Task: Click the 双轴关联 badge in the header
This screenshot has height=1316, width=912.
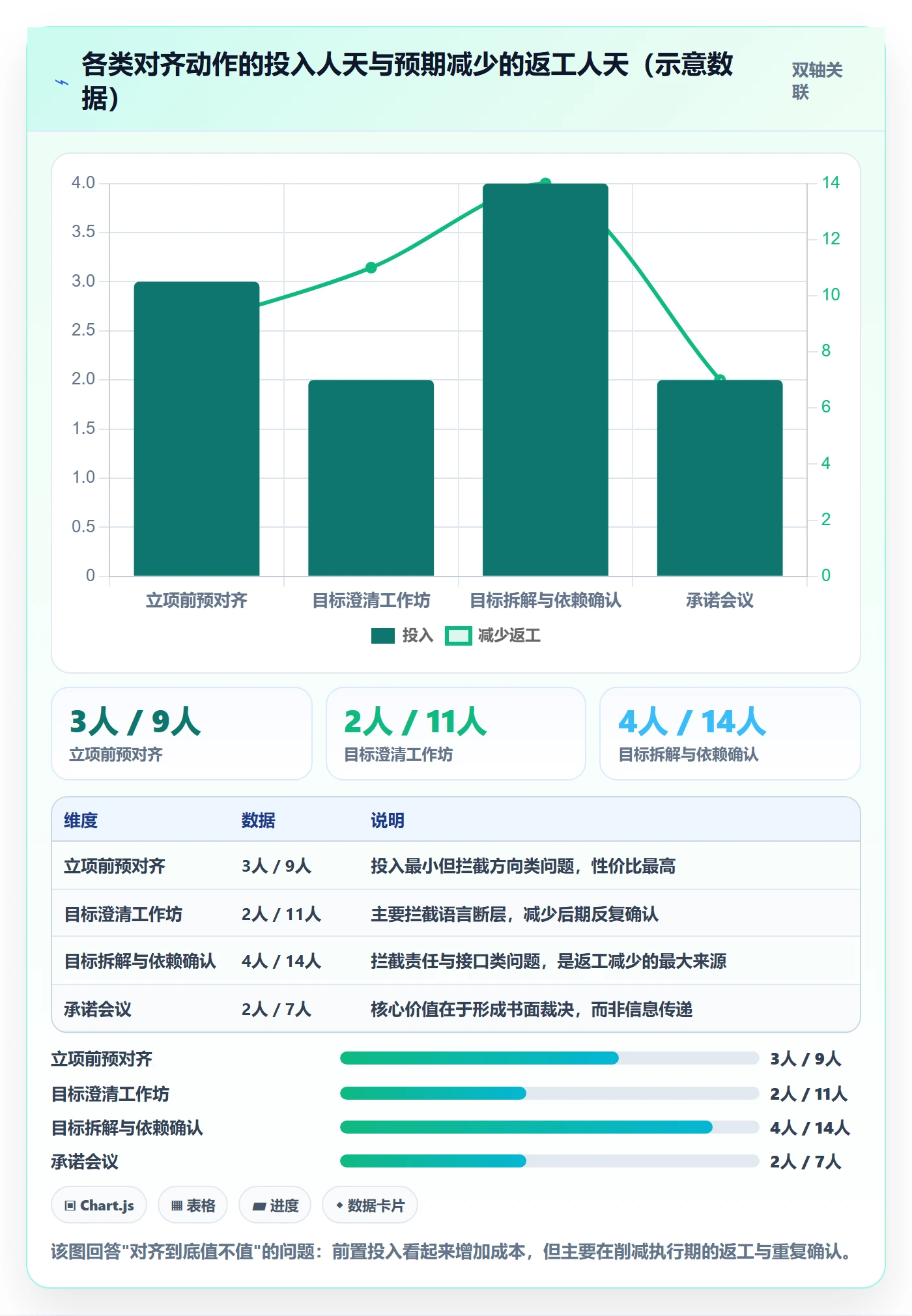Action: point(817,81)
